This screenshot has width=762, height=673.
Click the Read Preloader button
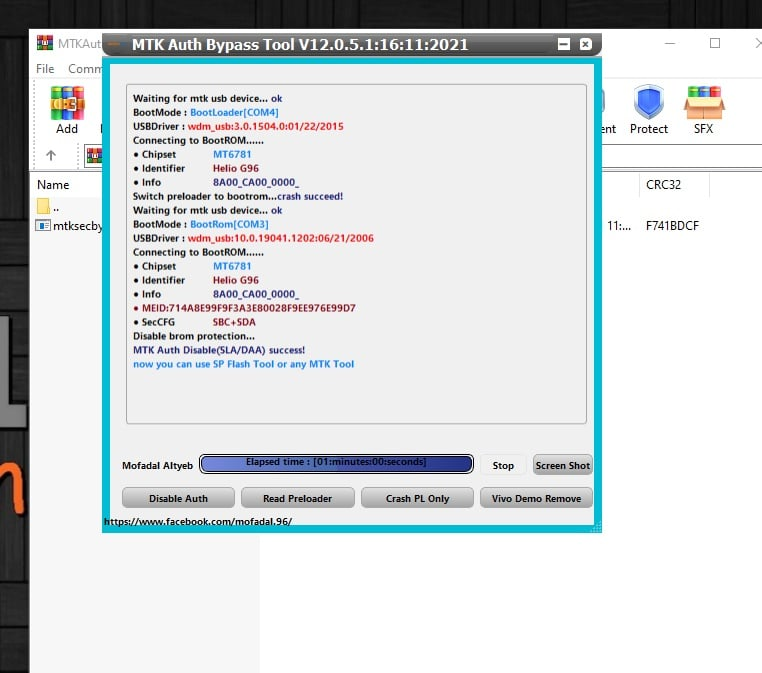(x=297, y=498)
